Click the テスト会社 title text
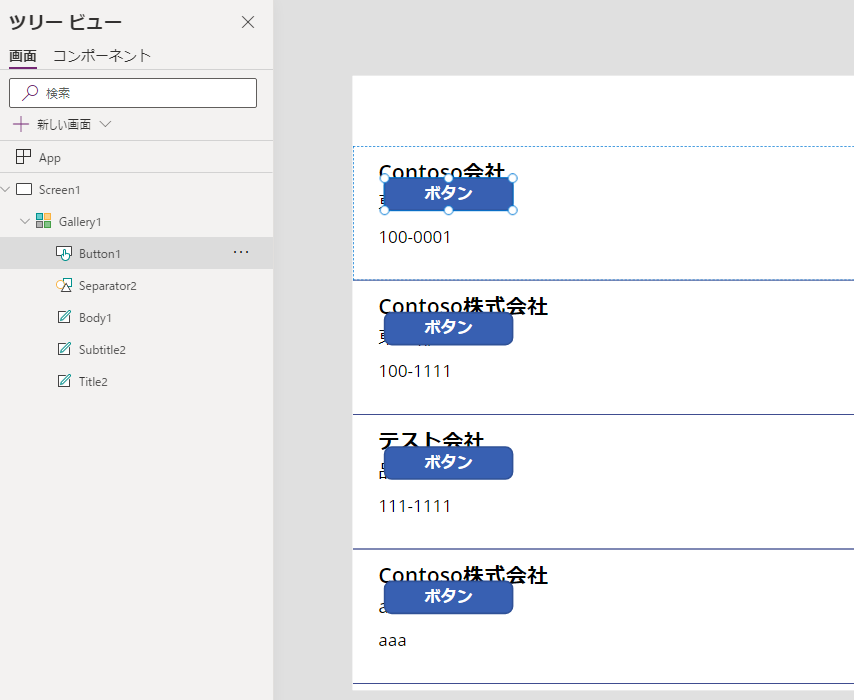 coord(431,439)
